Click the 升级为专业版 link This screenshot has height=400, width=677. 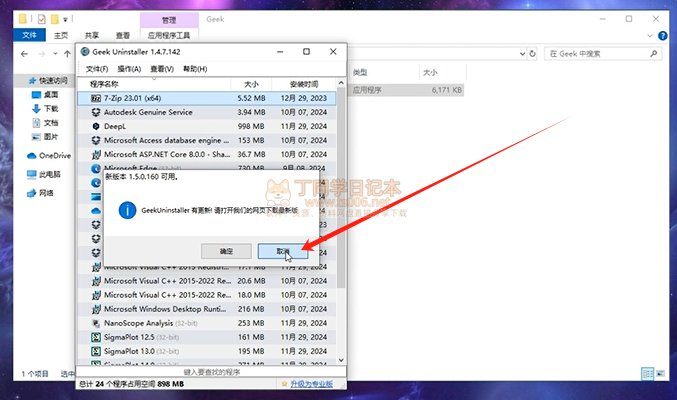pos(311,384)
